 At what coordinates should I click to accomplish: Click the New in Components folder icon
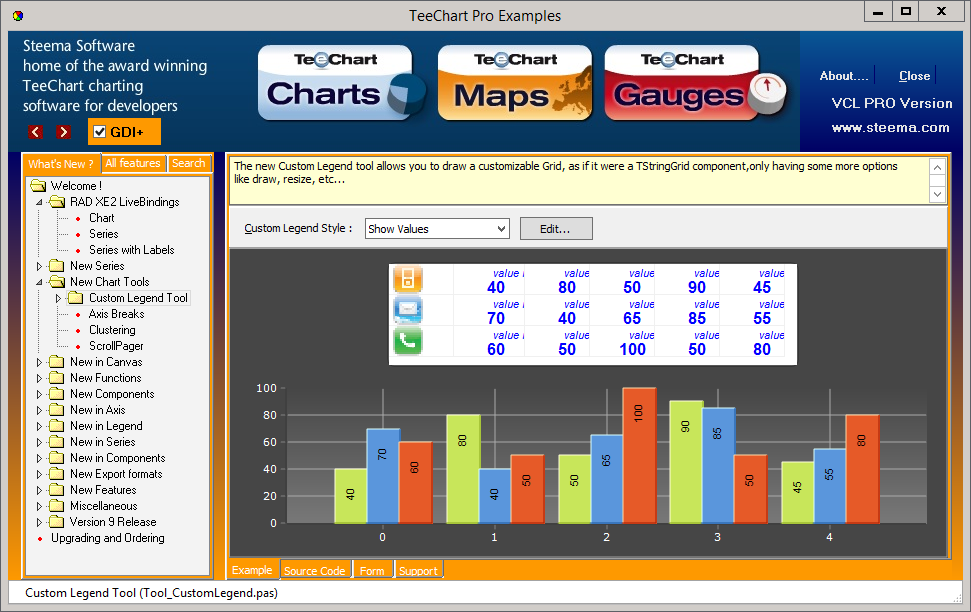click(56, 458)
